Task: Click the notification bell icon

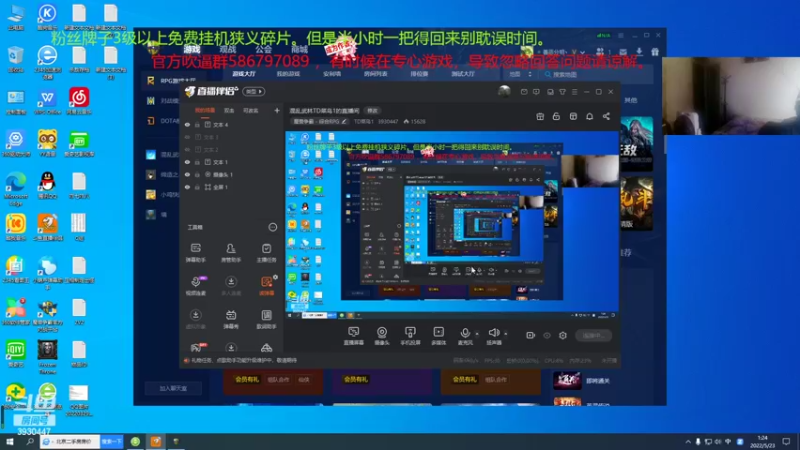Action: click(589, 116)
